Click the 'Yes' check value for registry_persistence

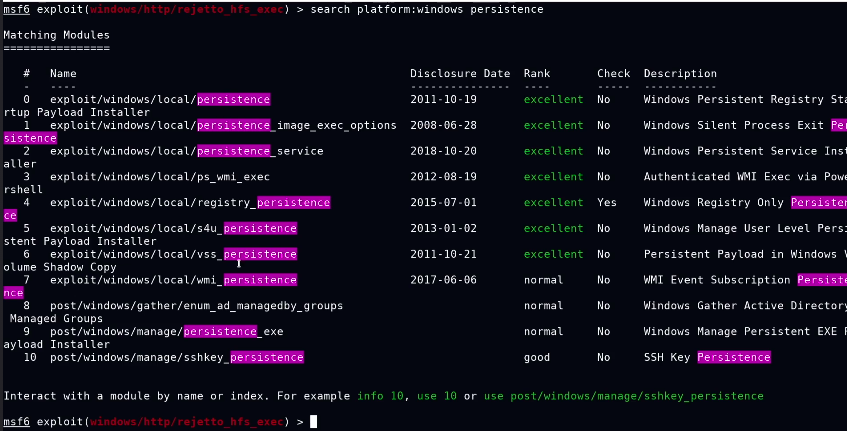[x=607, y=202]
